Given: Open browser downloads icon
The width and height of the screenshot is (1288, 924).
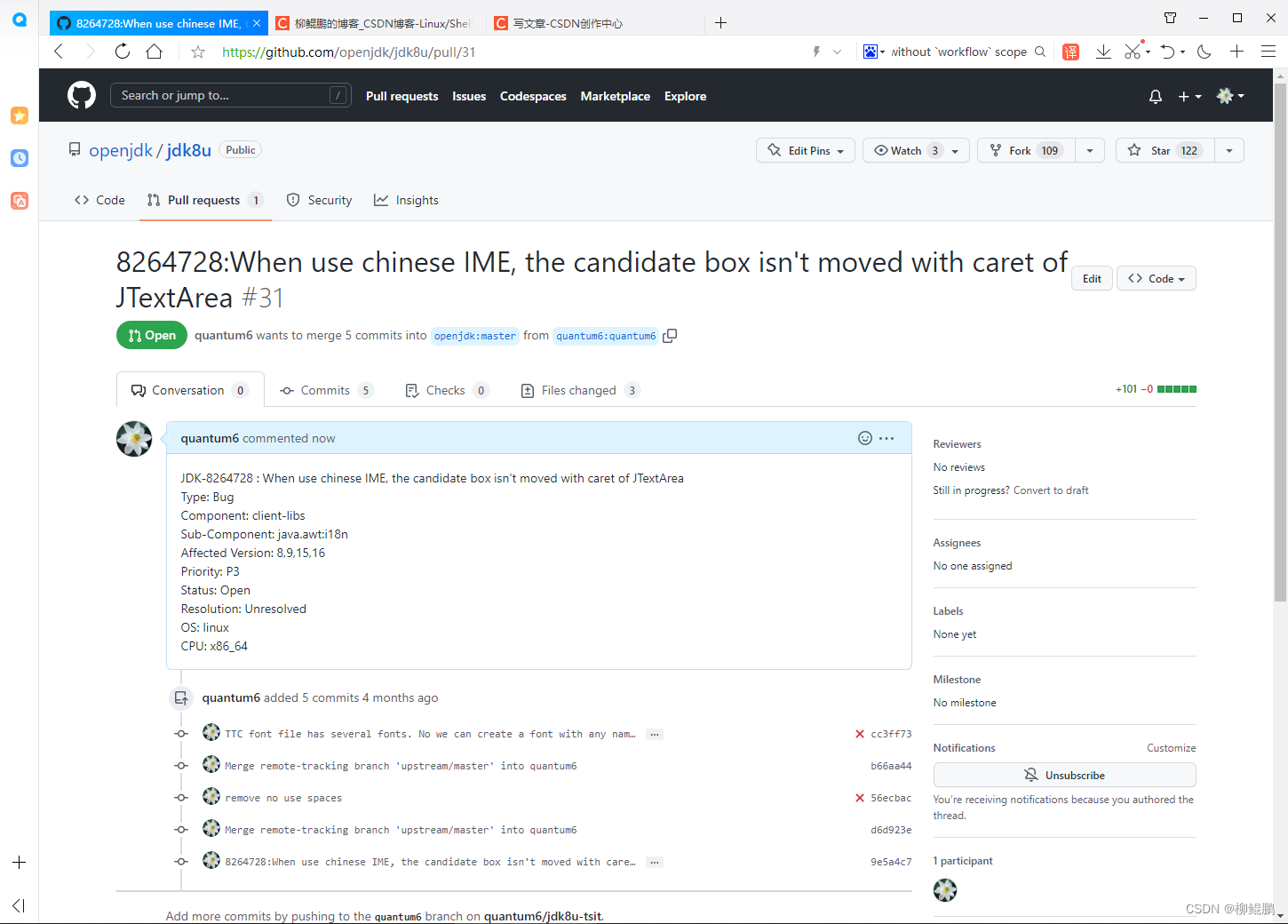Looking at the screenshot, I should coord(1103,52).
